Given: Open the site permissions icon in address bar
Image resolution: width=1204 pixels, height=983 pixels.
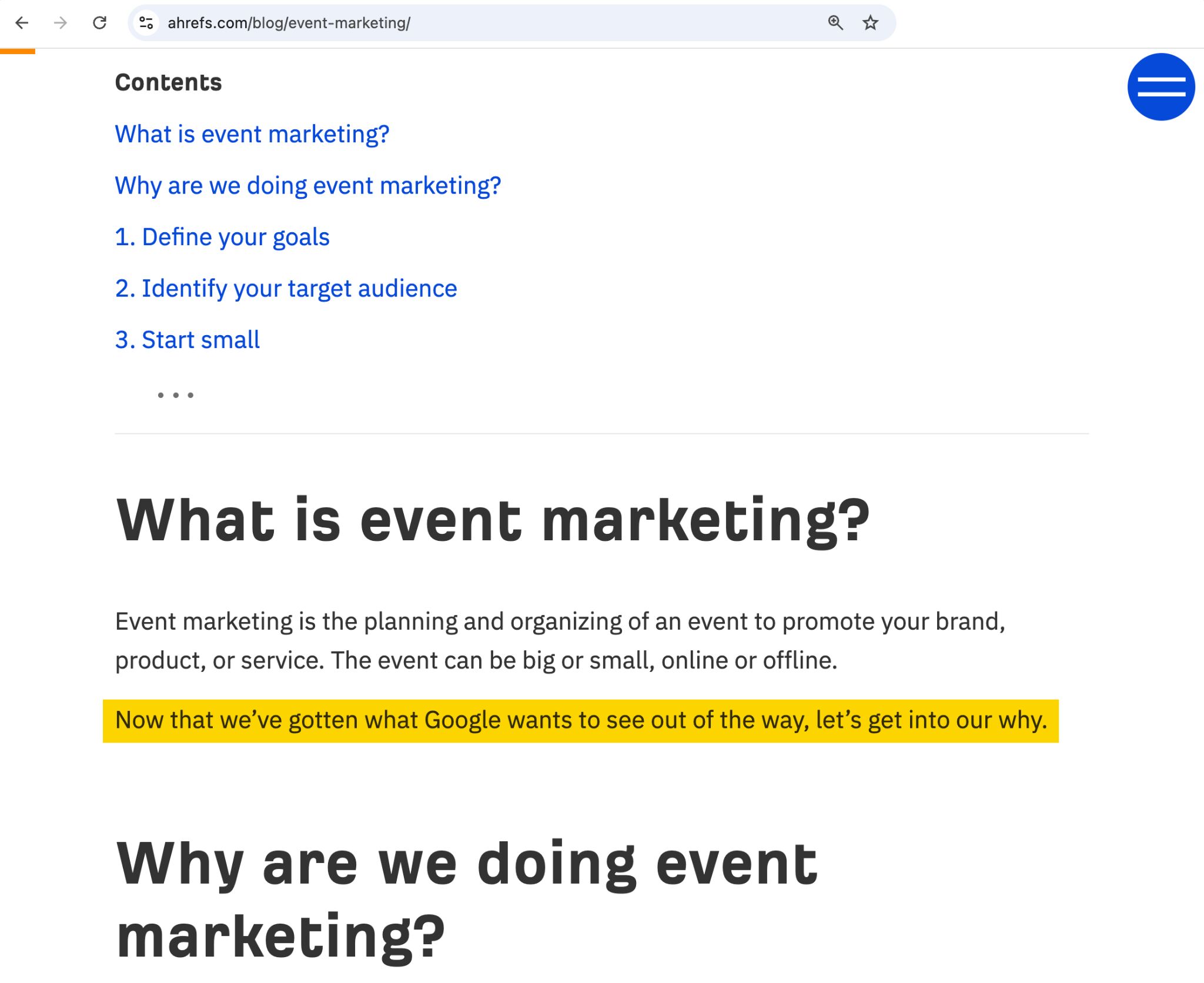Looking at the screenshot, I should click(x=146, y=23).
